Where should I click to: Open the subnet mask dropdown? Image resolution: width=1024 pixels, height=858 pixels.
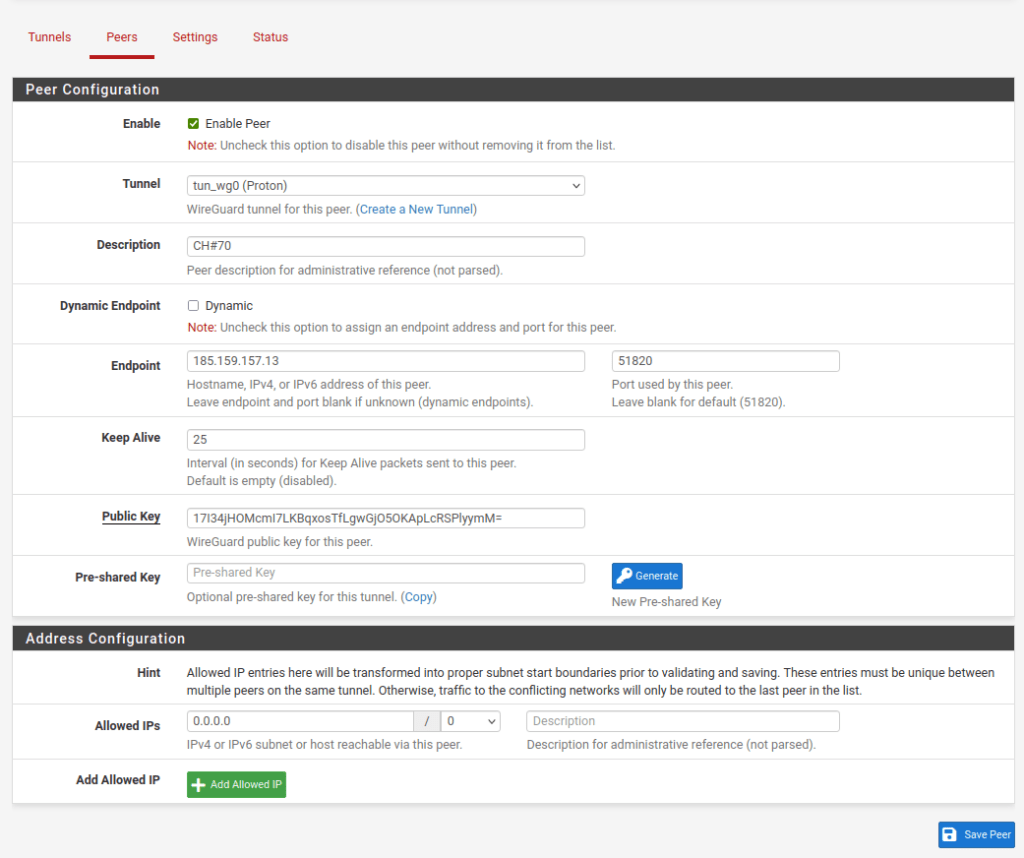(470, 721)
